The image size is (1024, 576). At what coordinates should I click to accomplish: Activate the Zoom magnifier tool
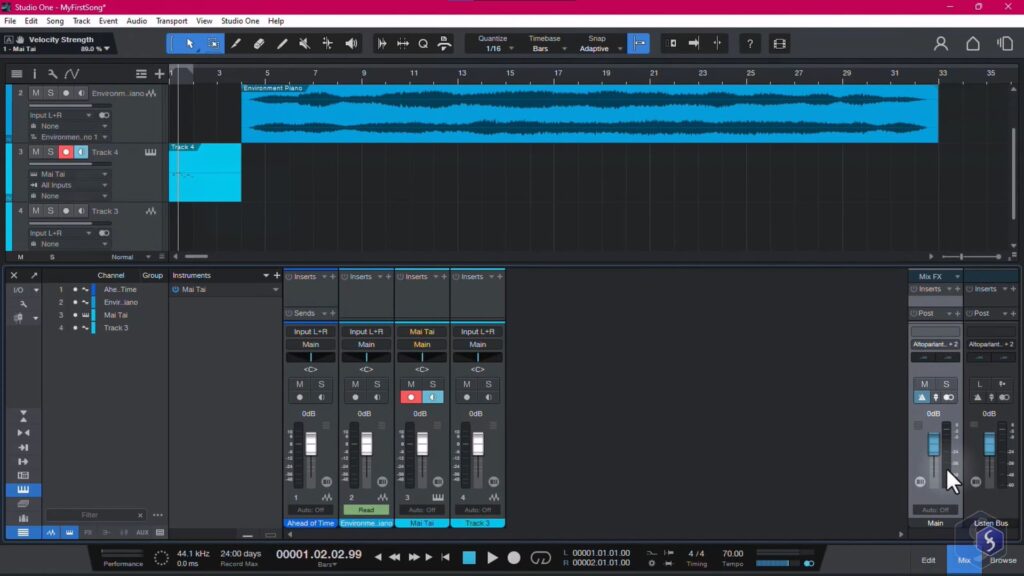tap(422, 44)
